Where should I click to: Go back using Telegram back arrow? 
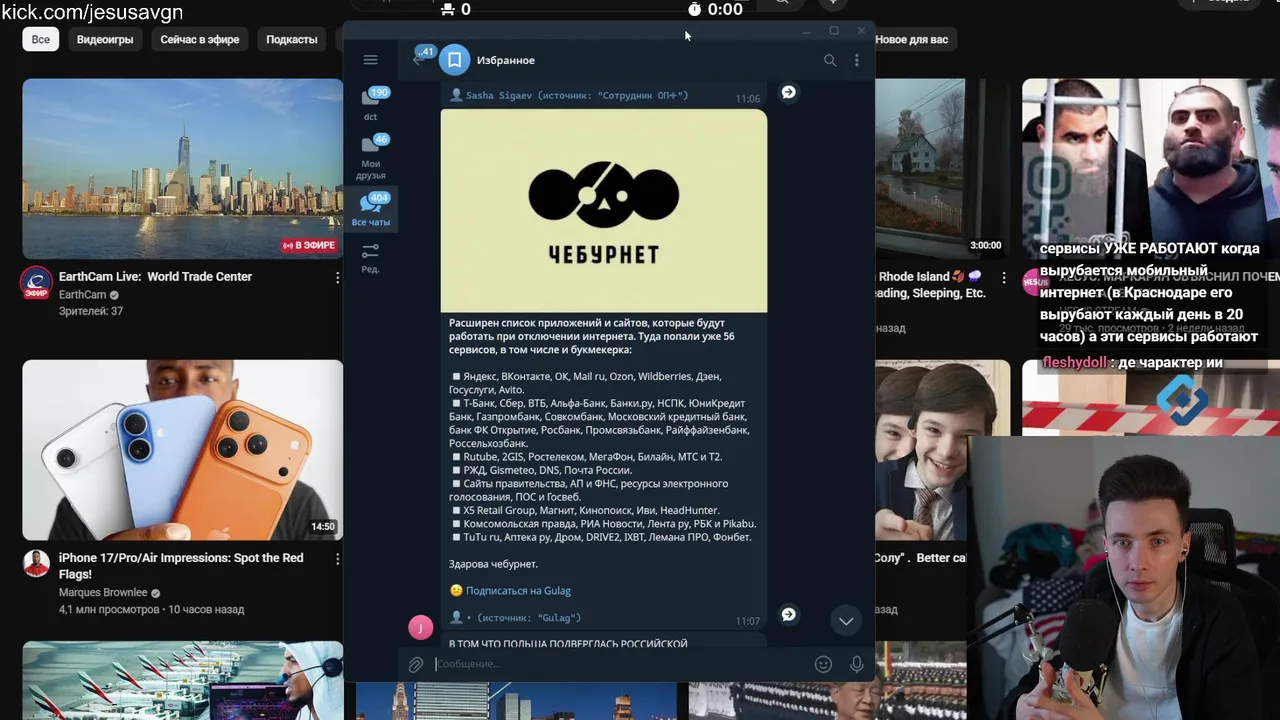[x=417, y=60]
